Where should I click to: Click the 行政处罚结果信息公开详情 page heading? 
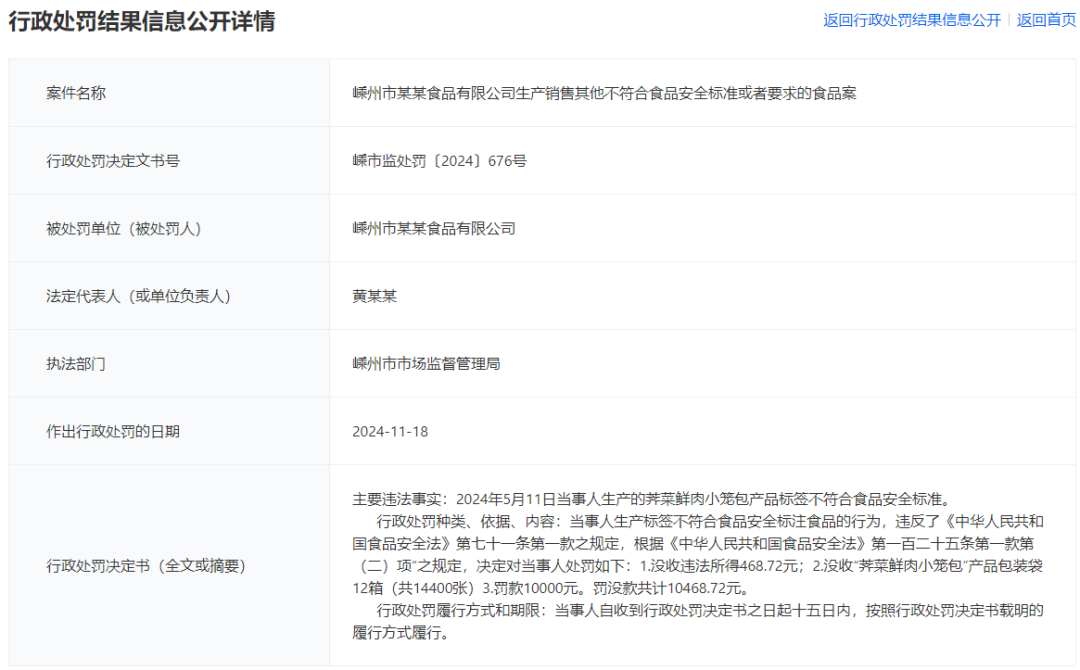pos(142,21)
